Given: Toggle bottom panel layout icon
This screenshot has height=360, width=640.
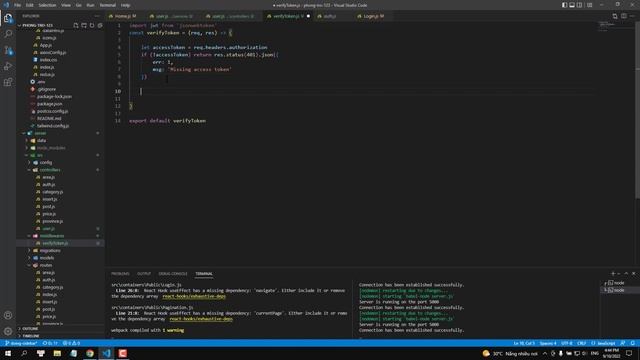Looking at the screenshot, I should pyautogui.click(x=572, y=5).
